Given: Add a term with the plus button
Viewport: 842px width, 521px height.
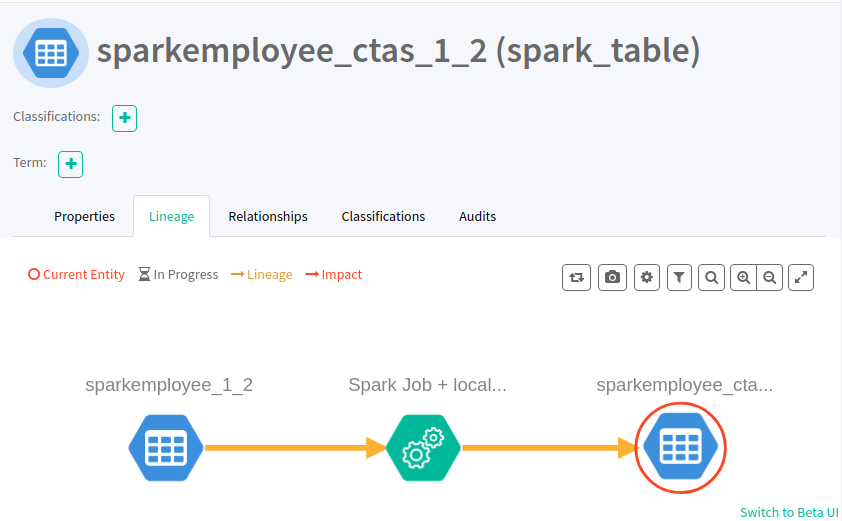Looking at the screenshot, I should (70, 164).
